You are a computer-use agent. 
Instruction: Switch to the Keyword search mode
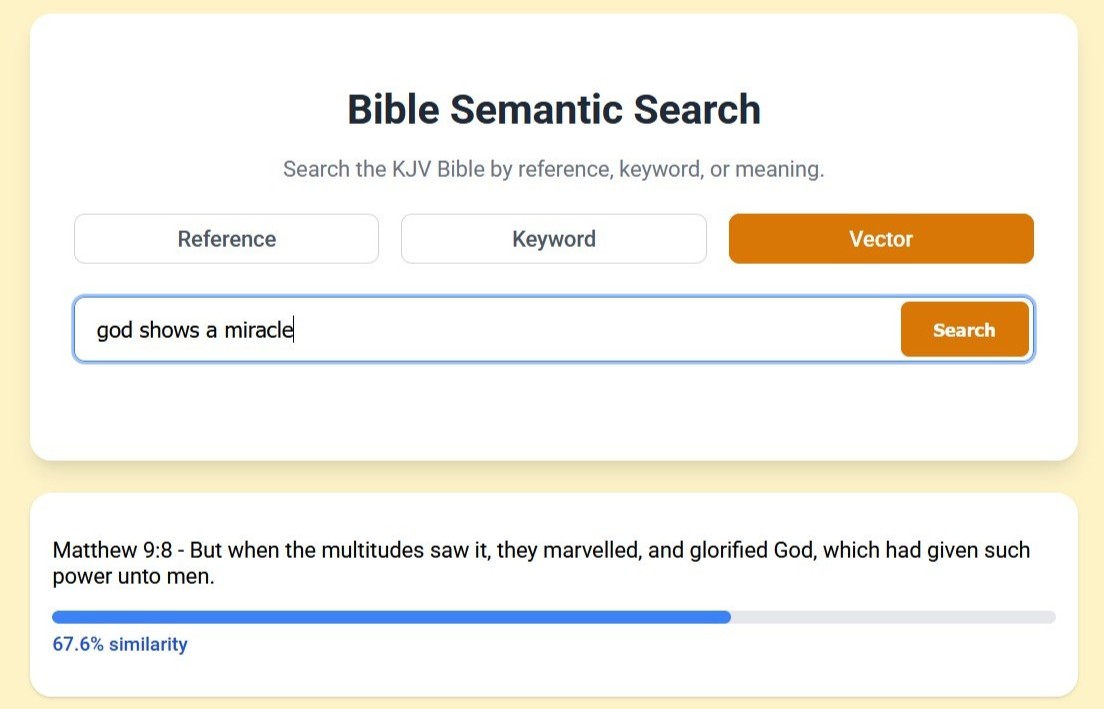point(553,238)
